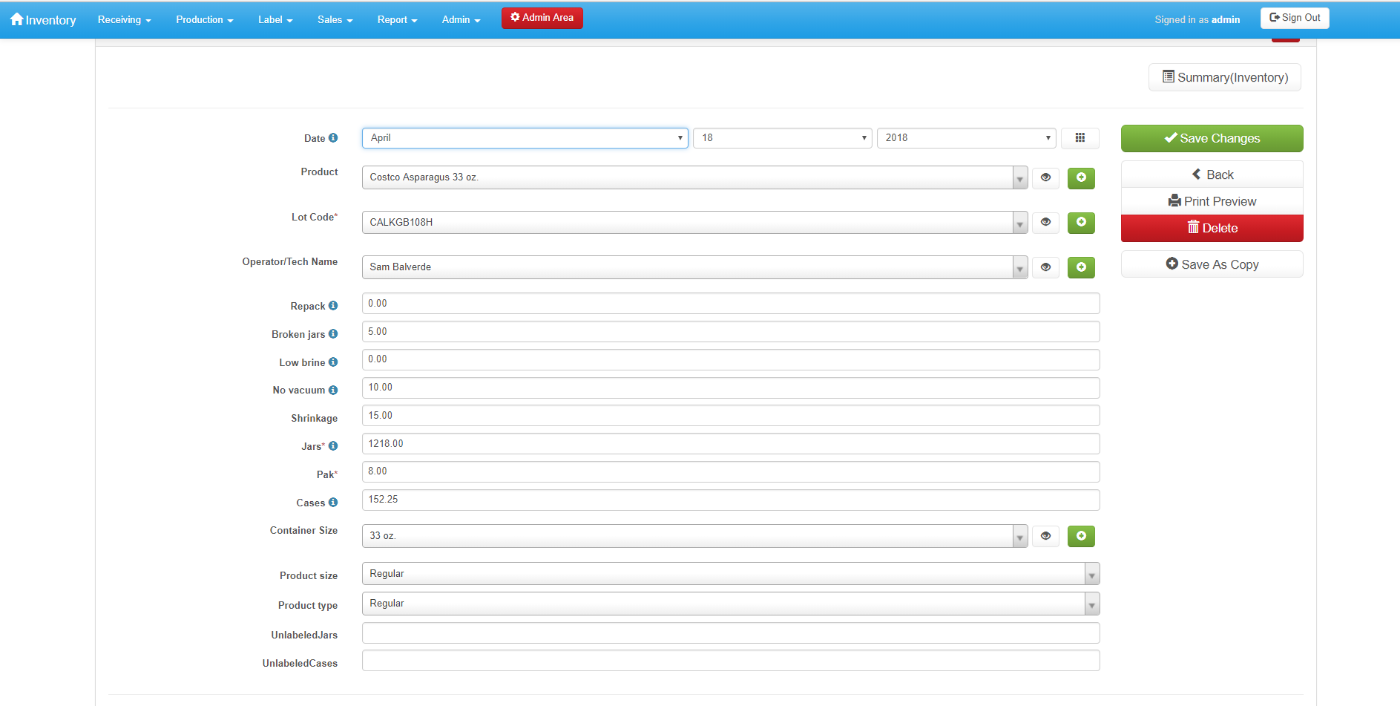
Task: View Operator/Tech Name details eye icon
Action: [1046, 267]
